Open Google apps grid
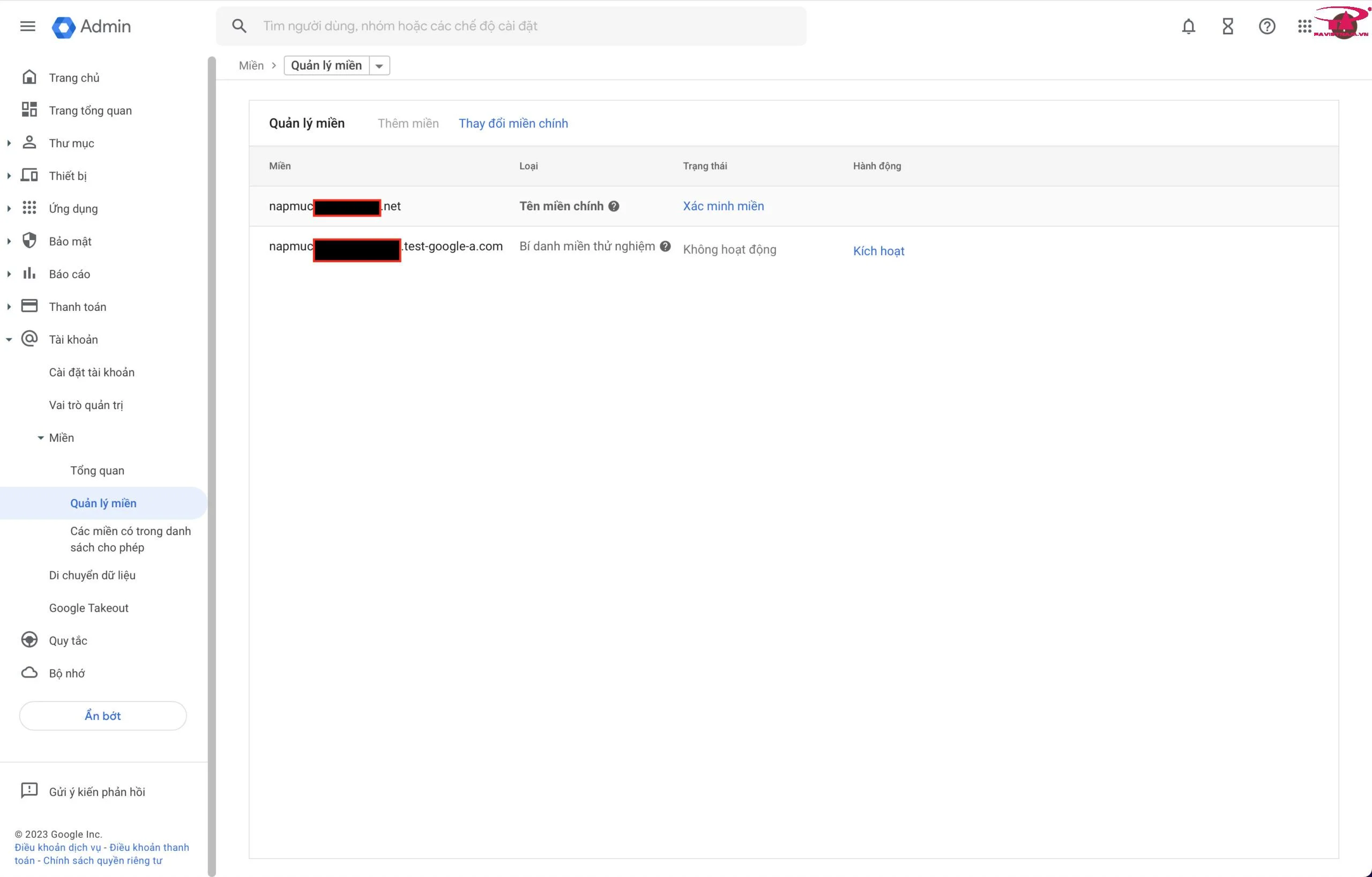Image resolution: width=1372 pixels, height=877 pixels. 1304,26
